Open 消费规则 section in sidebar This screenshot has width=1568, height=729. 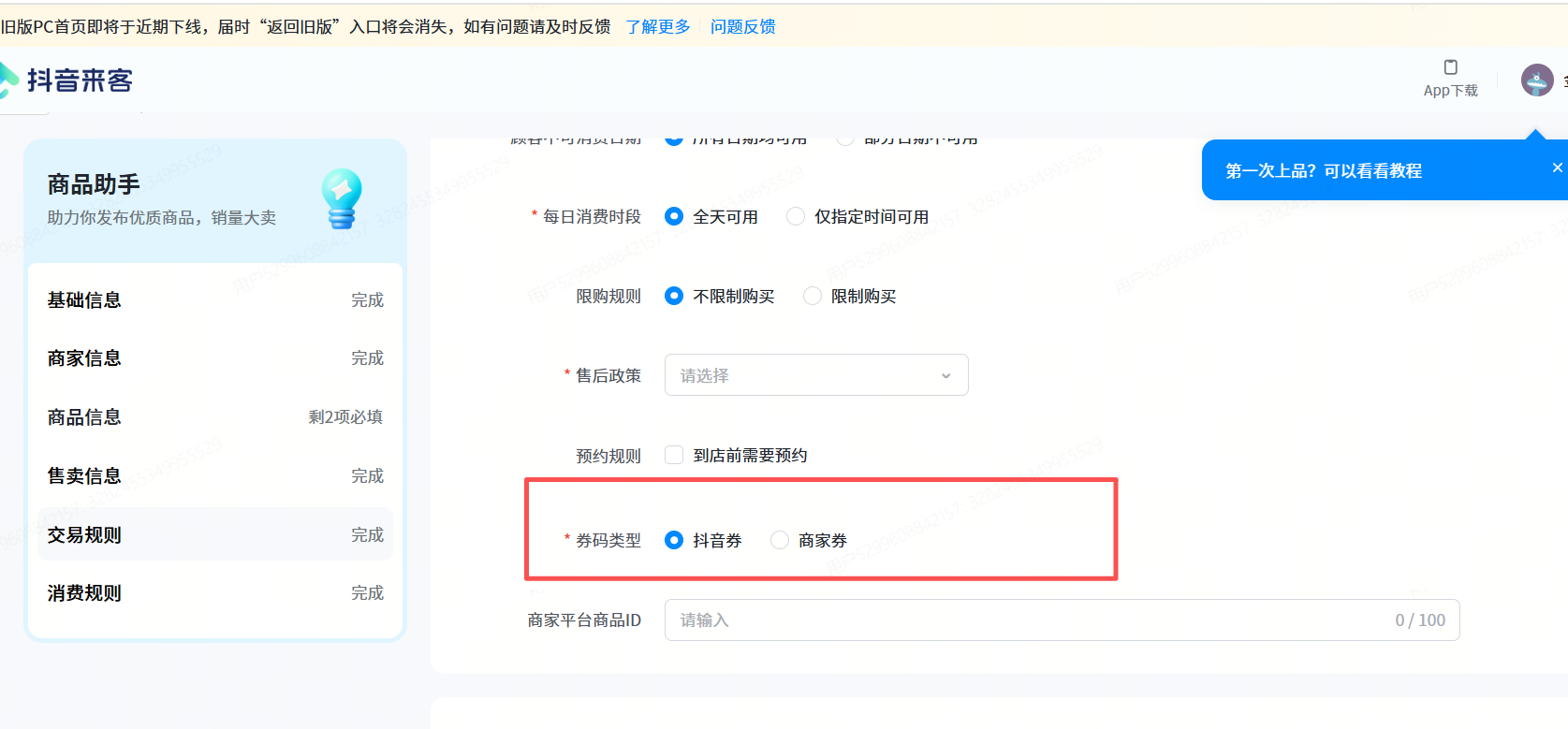tap(84, 593)
